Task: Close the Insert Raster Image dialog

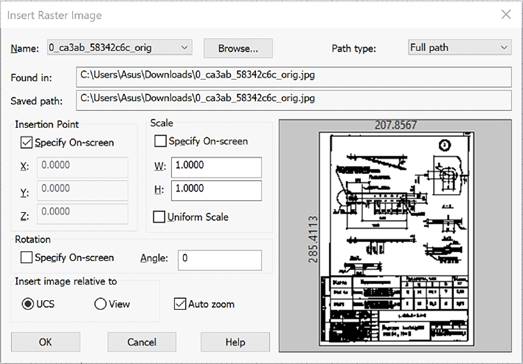Action: coord(506,14)
